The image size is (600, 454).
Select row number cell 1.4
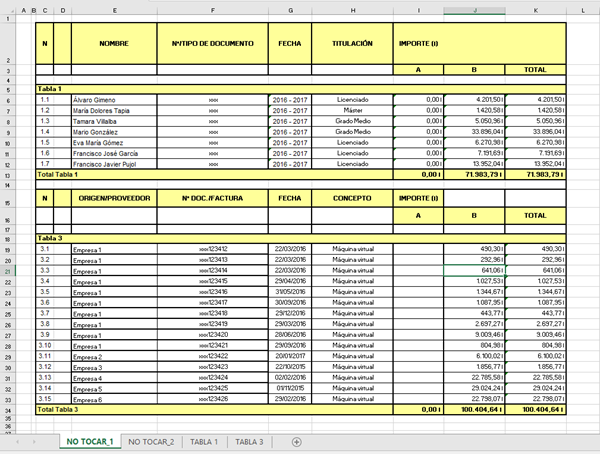(45, 132)
